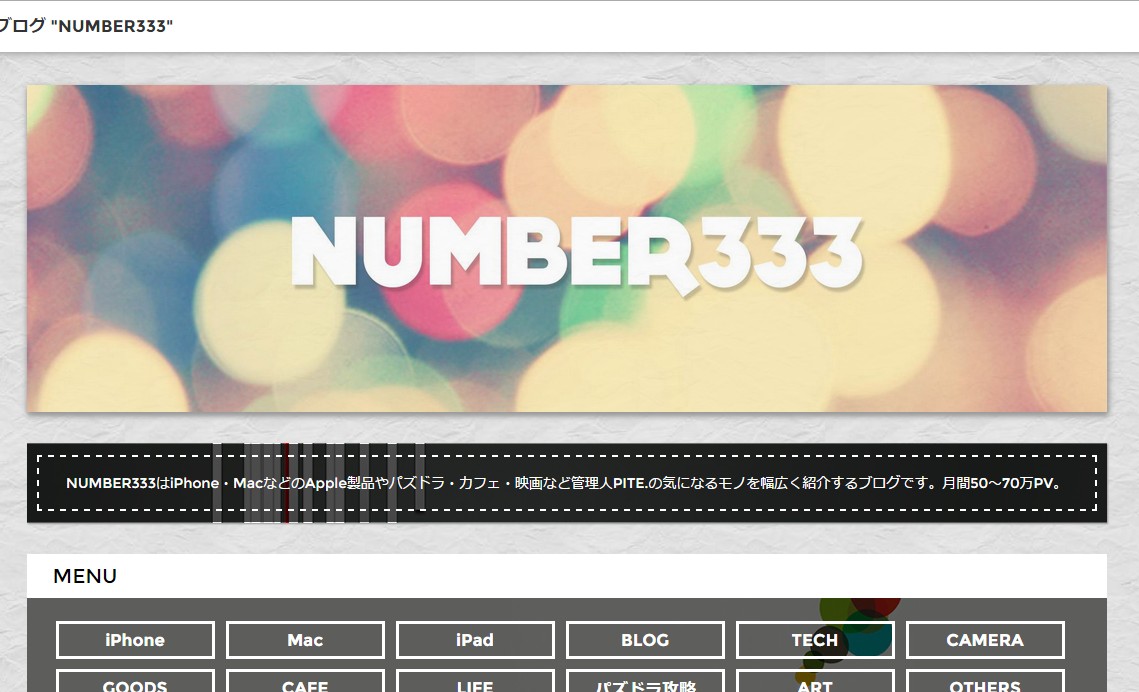
Task: Click the MENU section heading
Action: tap(85, 576)
